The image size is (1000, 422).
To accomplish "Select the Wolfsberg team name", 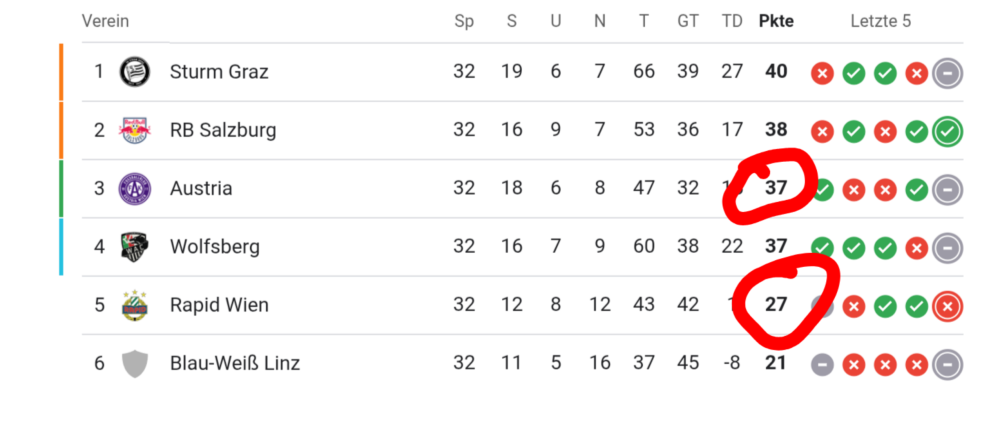I will (215, 247).
